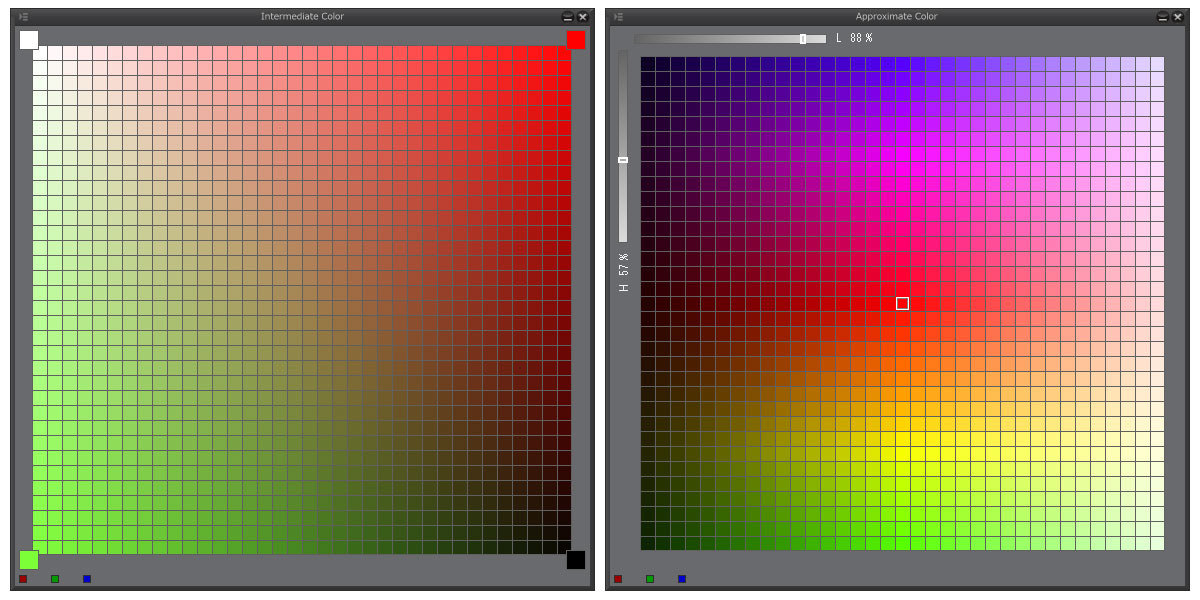Click the blue indicator in Intermediate Color
This screenshot has height=600, width=1200.
click(x=87, y=579)
